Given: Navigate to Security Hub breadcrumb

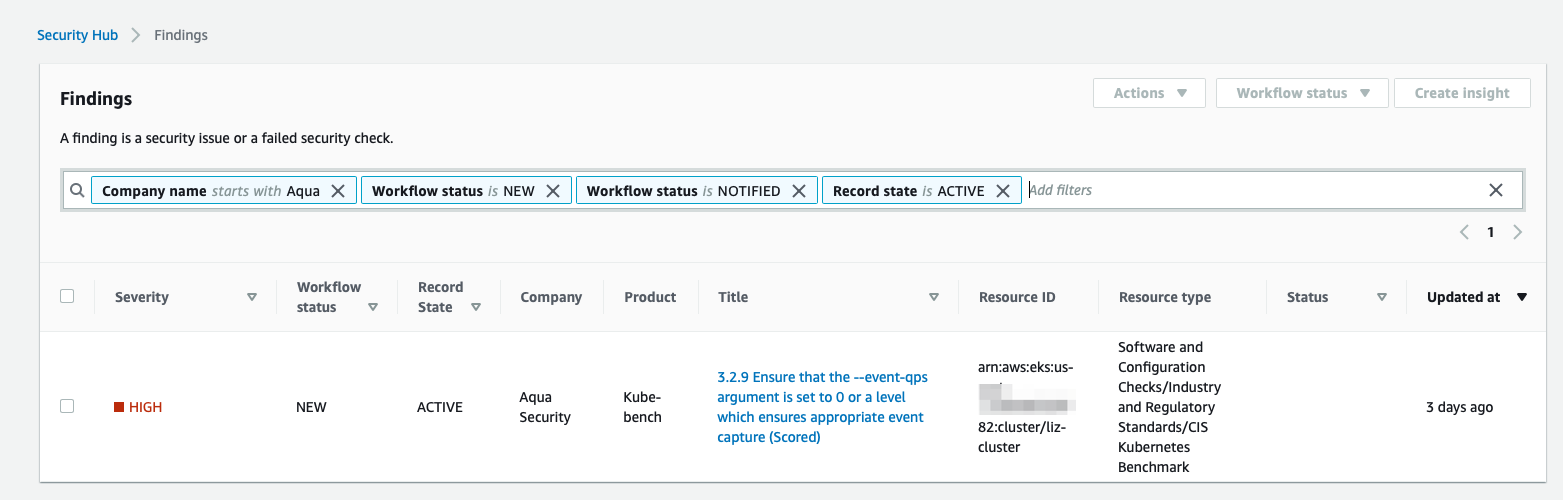Looking at the screenshot, I should (77, 35).
